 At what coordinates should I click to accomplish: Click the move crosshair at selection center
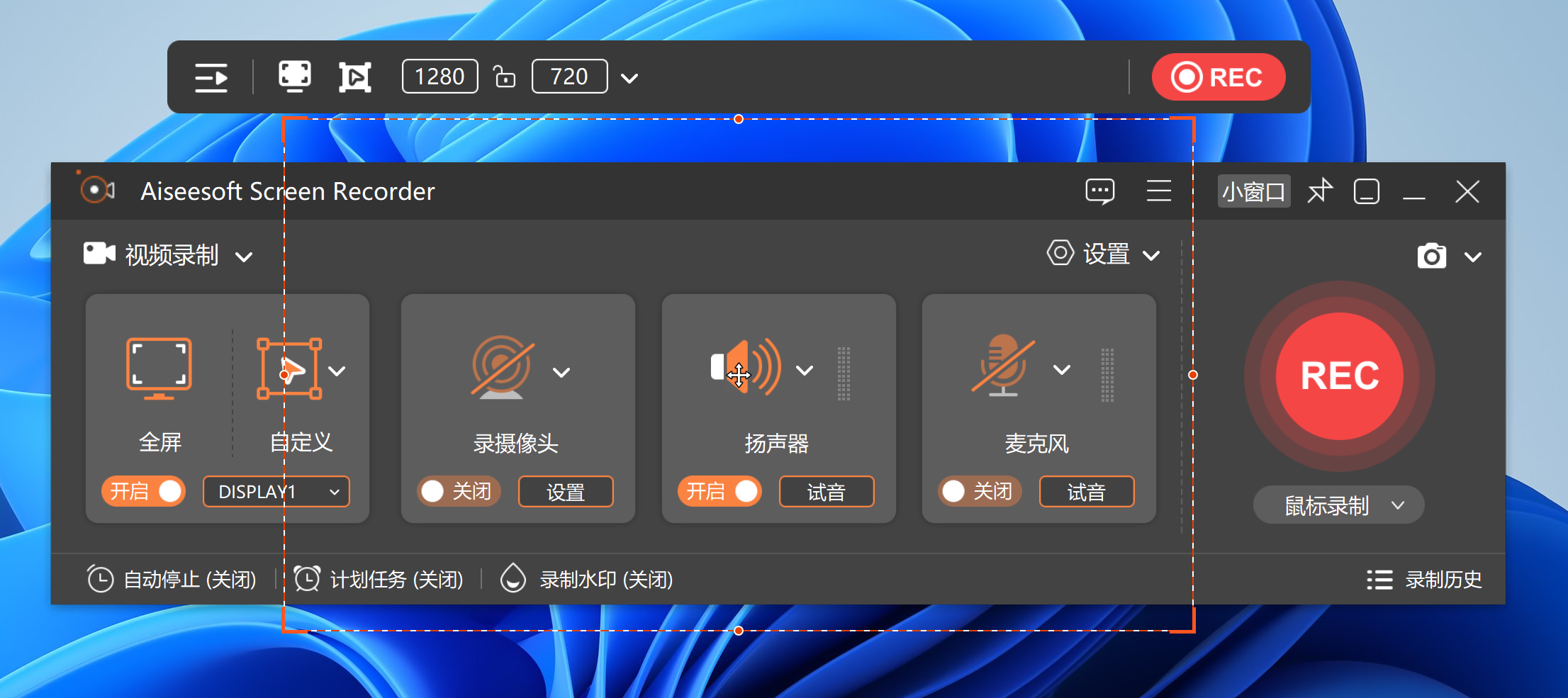[x=739, y=375]
